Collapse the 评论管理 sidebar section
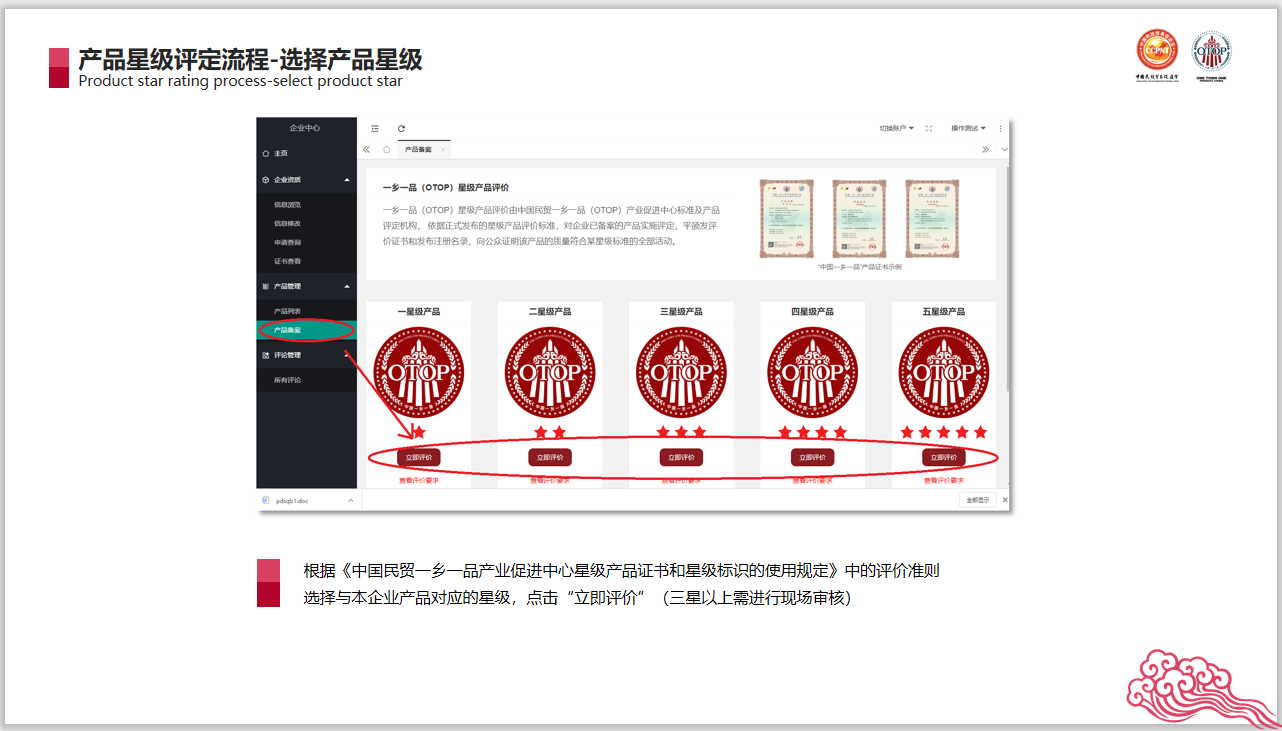This screenshot has height=731, width=1282. coord(347,354)
